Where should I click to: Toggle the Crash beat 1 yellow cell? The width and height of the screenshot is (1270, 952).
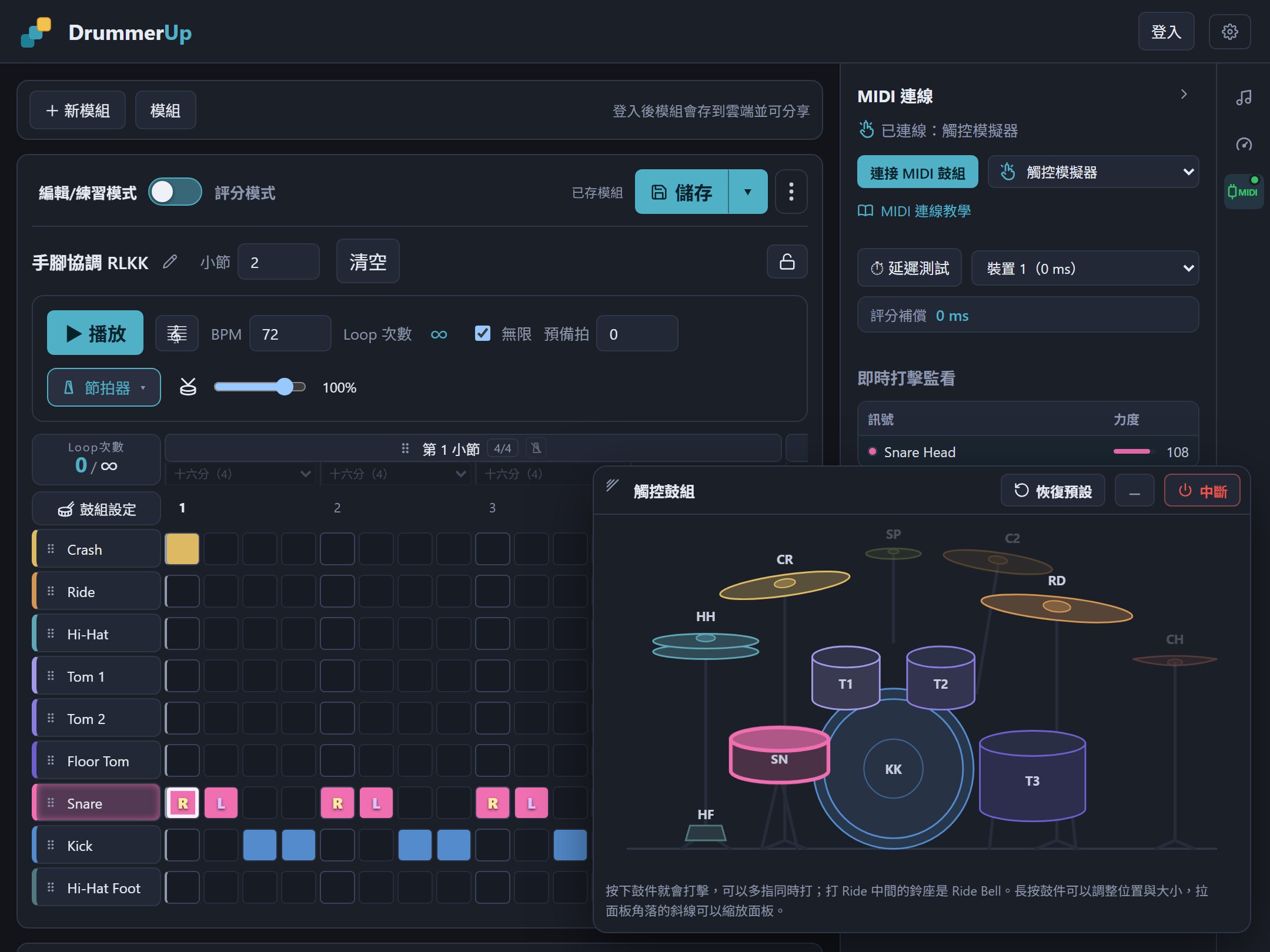click(182, 549)
